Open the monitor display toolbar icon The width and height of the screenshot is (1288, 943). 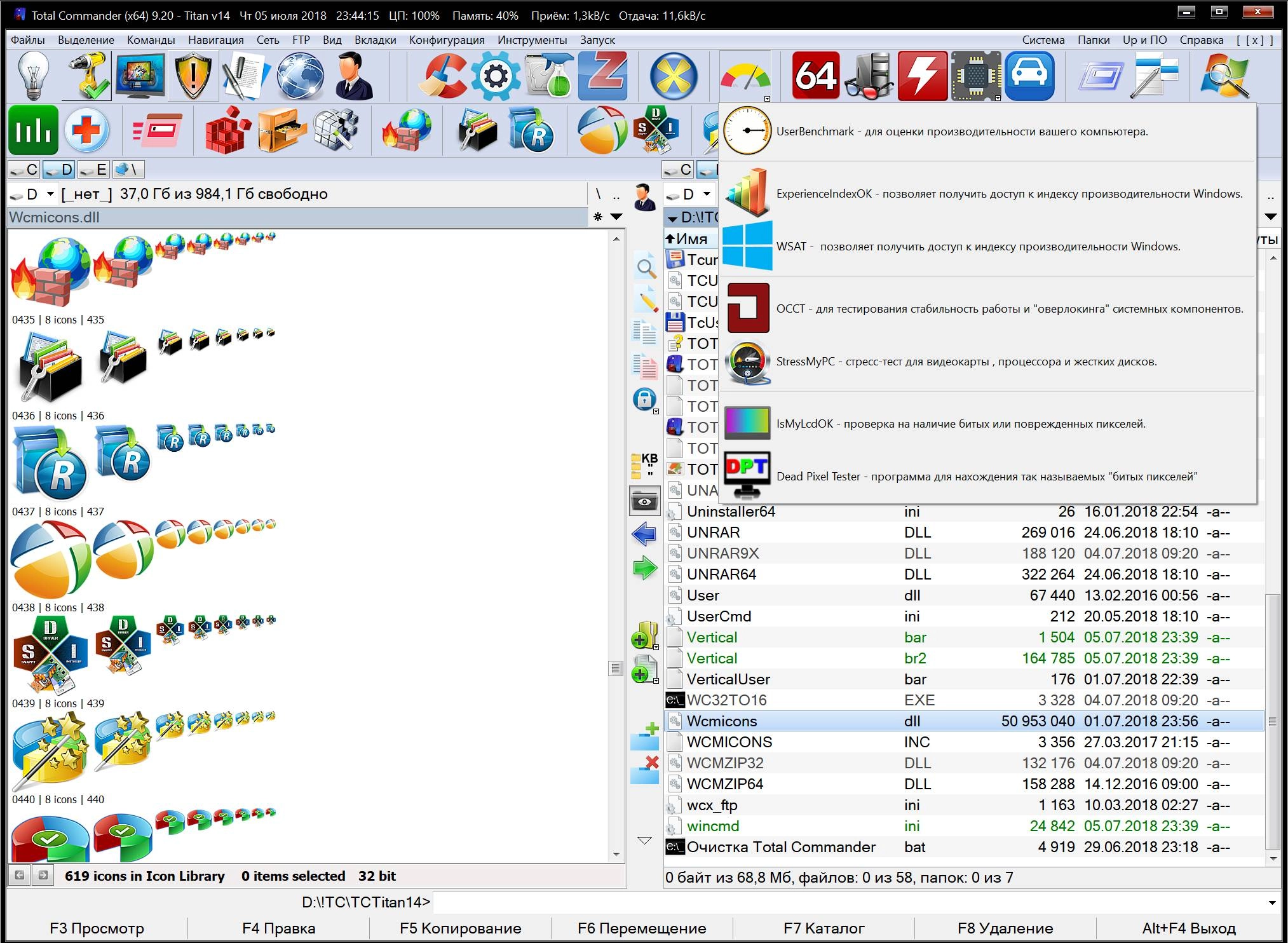point(140,76)
